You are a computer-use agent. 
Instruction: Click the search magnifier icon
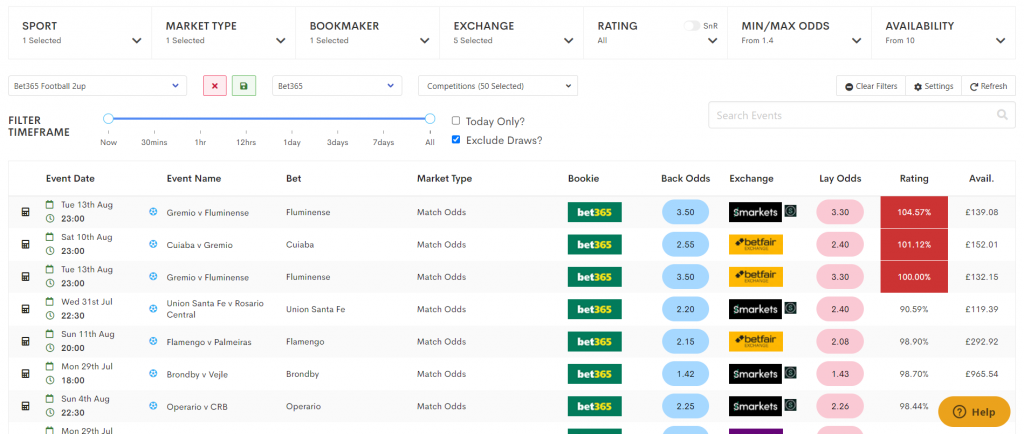(1002, 116)
